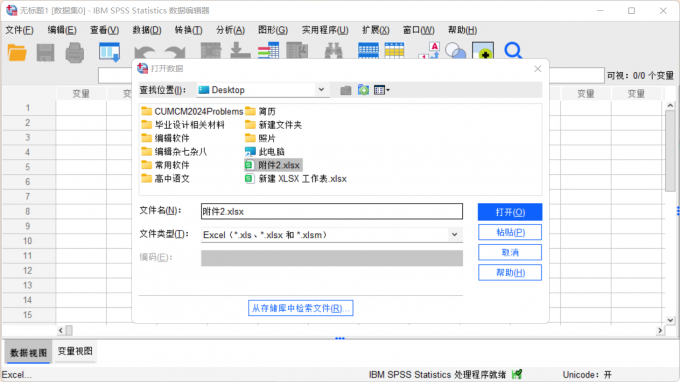Open the 查看(V) menu
This screenshot has width=680, height=382.
105,30
